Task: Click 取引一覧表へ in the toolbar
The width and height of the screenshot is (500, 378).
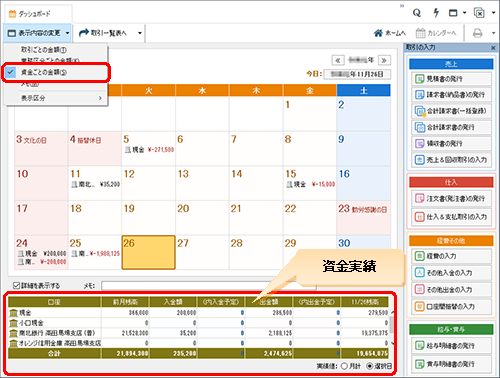Action: point(103,33)
